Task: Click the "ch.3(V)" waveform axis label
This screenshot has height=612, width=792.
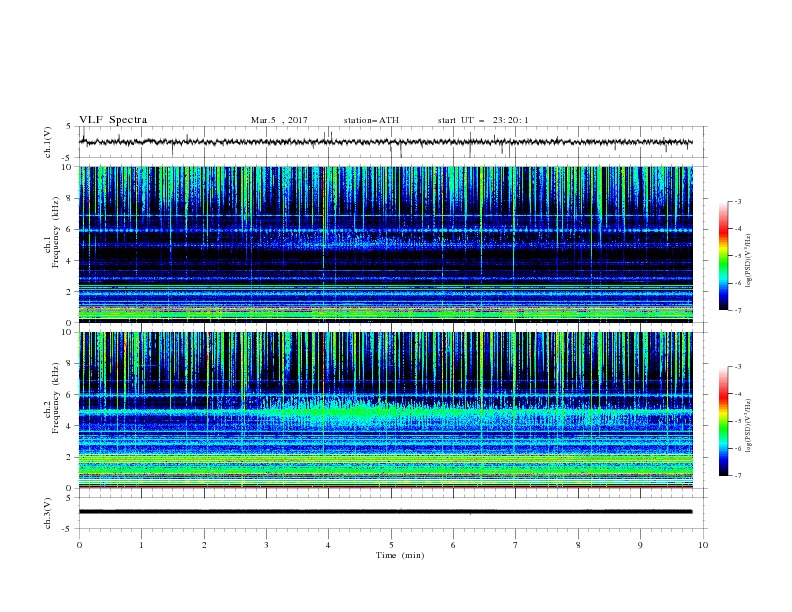Action: [x=48, y=513]
